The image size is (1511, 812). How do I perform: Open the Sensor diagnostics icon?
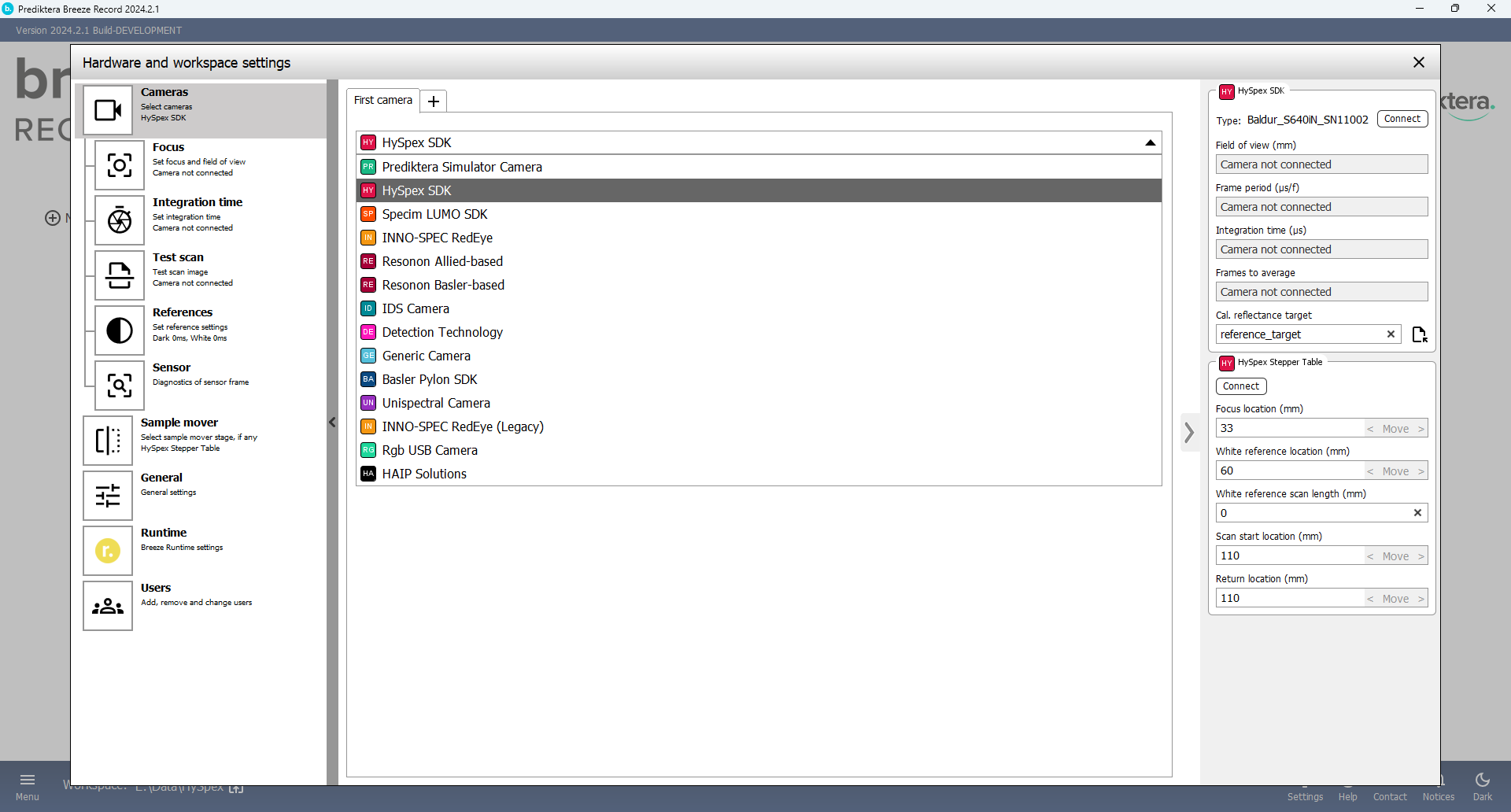[x=120, y=386]
